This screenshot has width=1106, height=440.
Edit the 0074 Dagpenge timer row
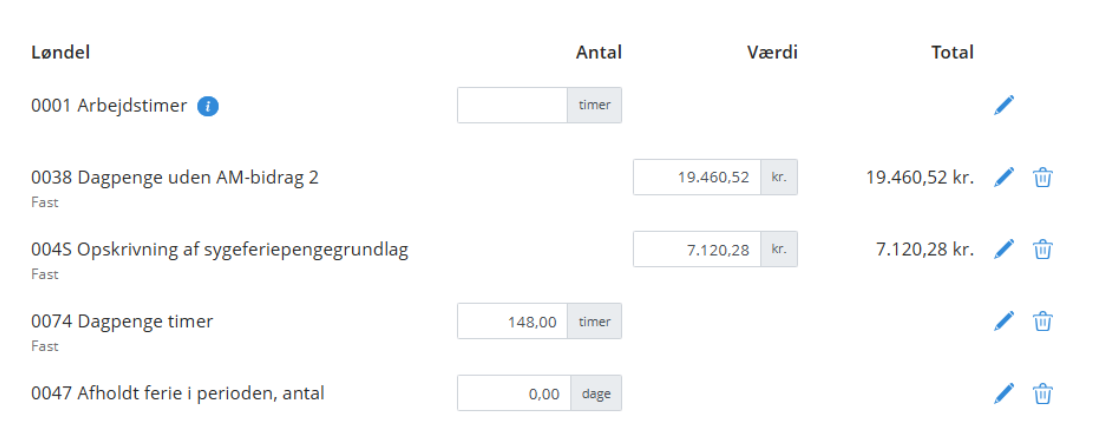click(1004, 321)
